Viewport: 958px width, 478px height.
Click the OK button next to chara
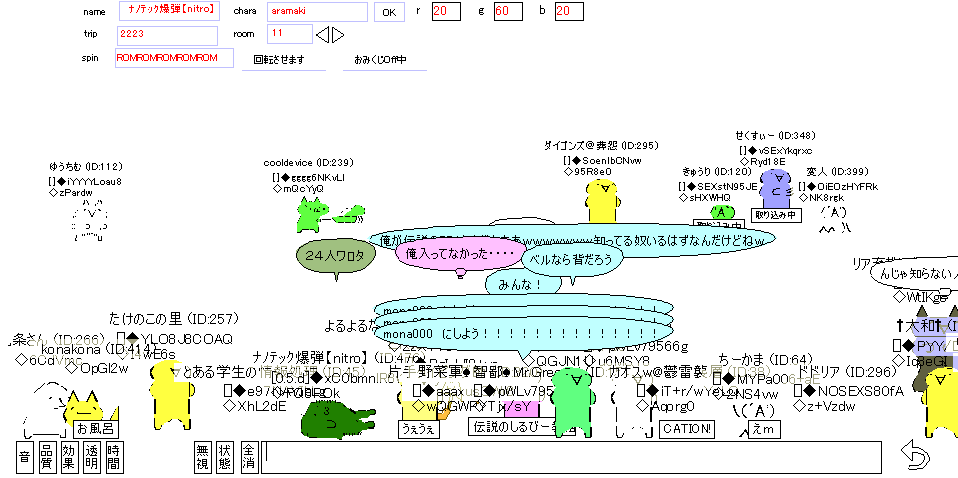[389, 13]
